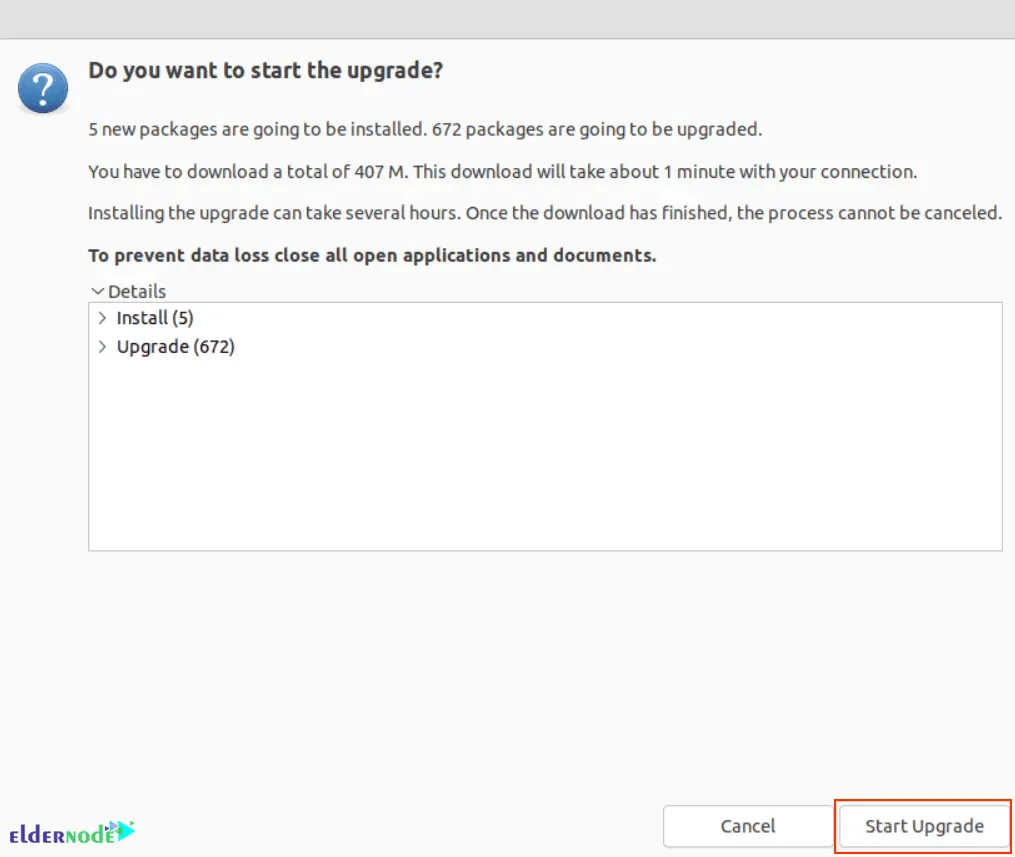Viewport: 1015px width, 857px height.
Task: Click the download size summary text
Action: tap(502, 171)
